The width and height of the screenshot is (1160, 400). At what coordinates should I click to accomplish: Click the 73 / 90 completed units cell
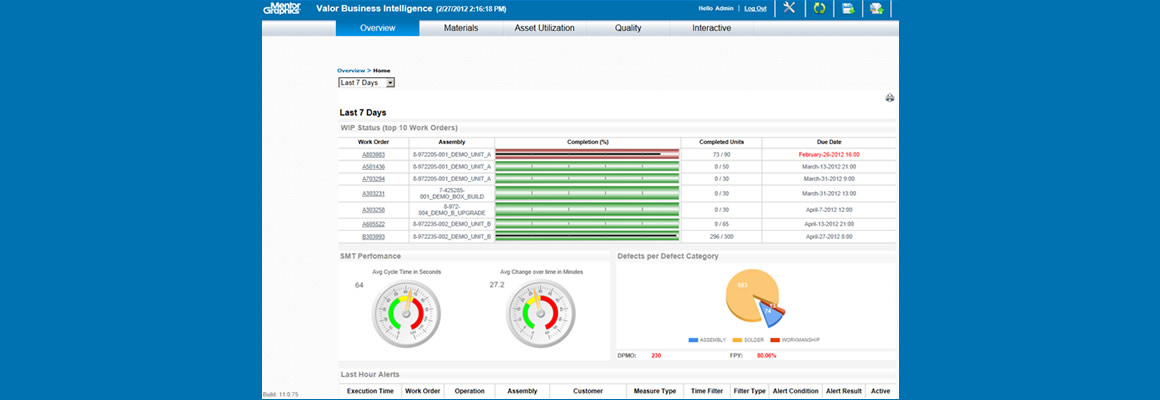(721, 155)
